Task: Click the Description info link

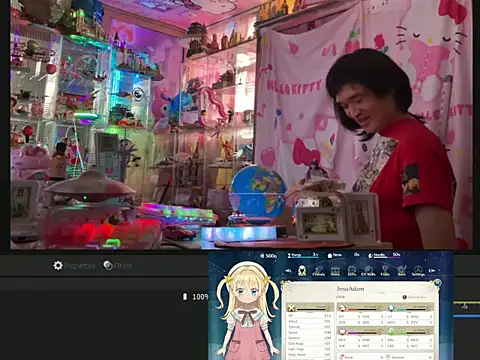Action: [414, 297]
